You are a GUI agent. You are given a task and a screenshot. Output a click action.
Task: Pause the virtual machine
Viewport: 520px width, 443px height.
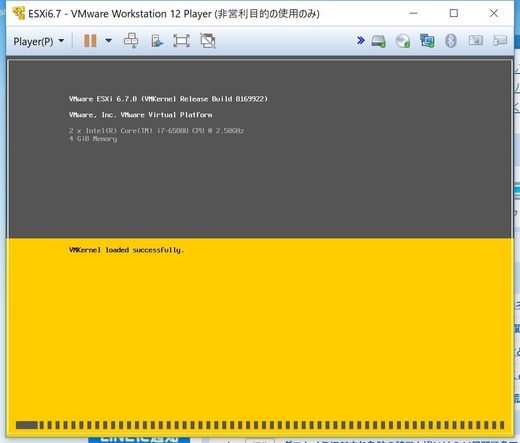(90, 41)
